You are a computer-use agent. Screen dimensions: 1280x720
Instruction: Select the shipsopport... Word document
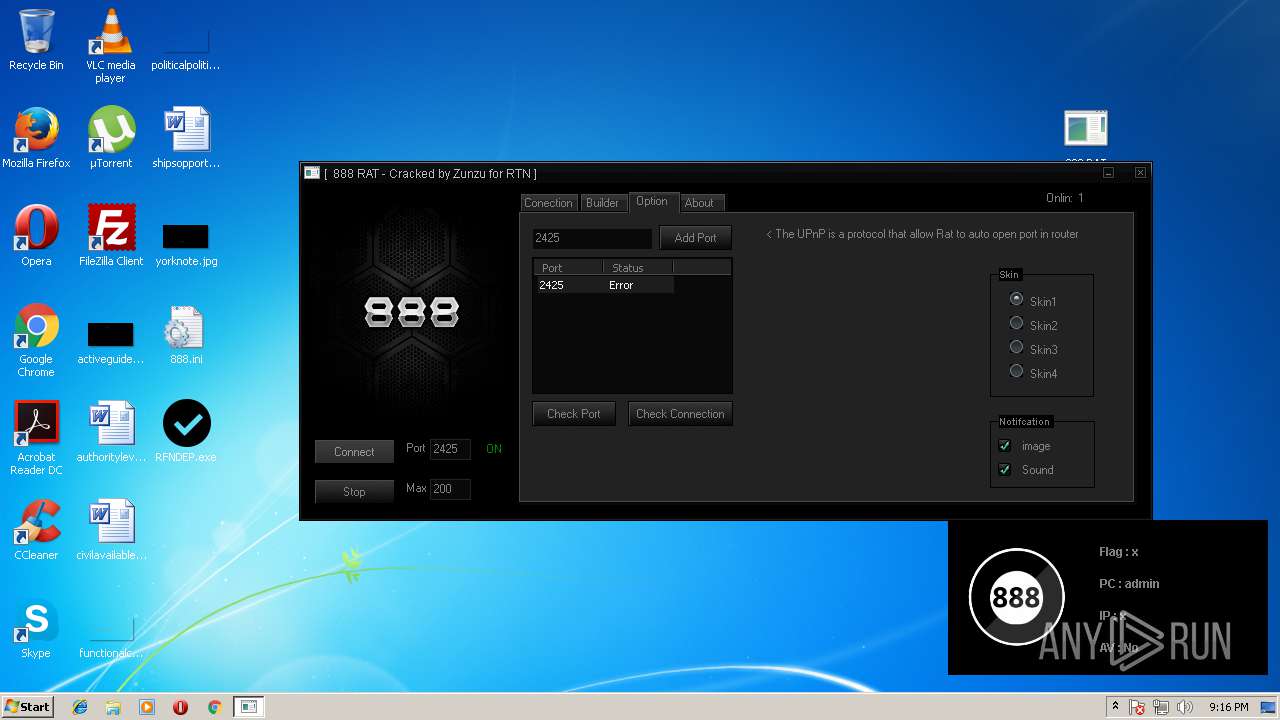click(186, 138)
